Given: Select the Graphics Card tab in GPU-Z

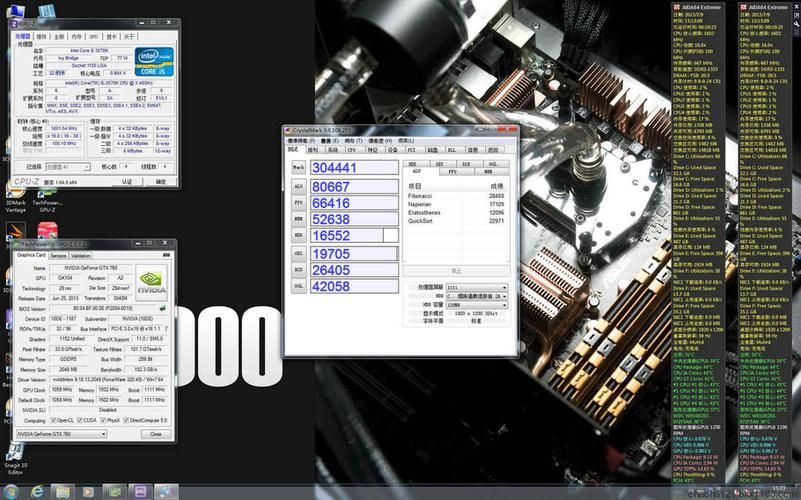Looking at the screenshot, I should [31, 255].
